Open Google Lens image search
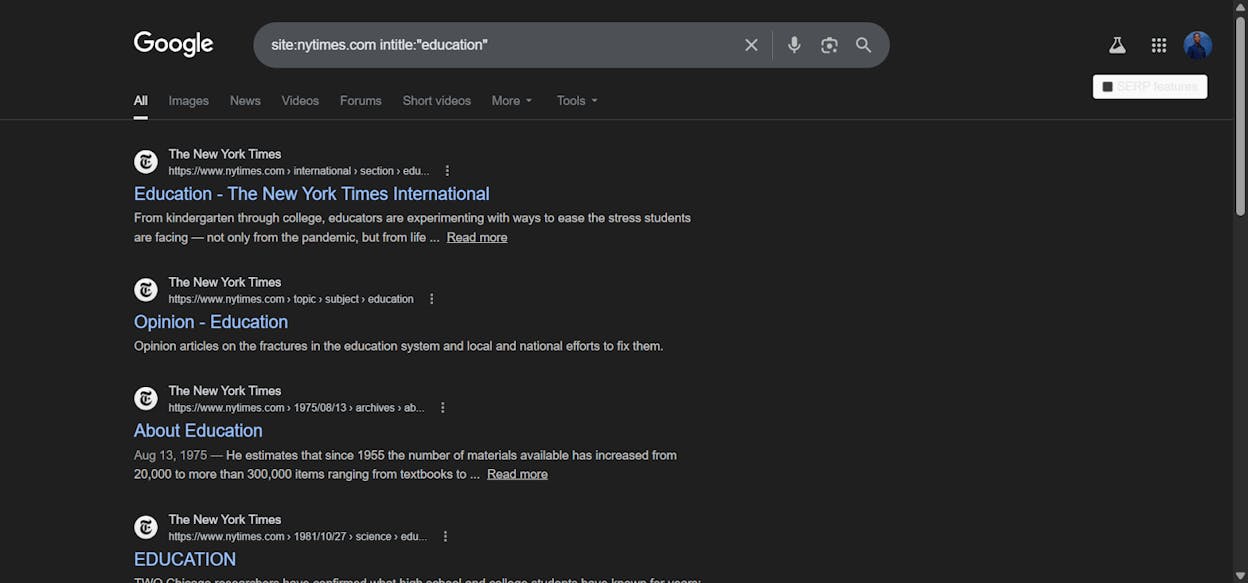This screenshot has width=1248, height=583. point(829,45)
